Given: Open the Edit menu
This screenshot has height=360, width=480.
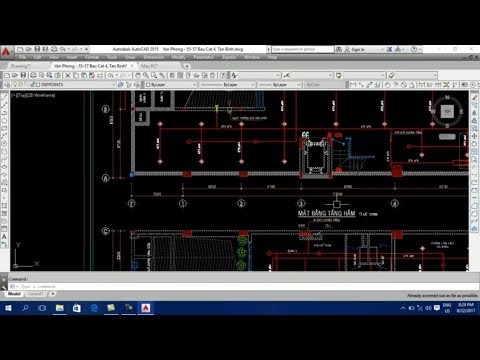Looking at the screenshot, I should (37, 57).
